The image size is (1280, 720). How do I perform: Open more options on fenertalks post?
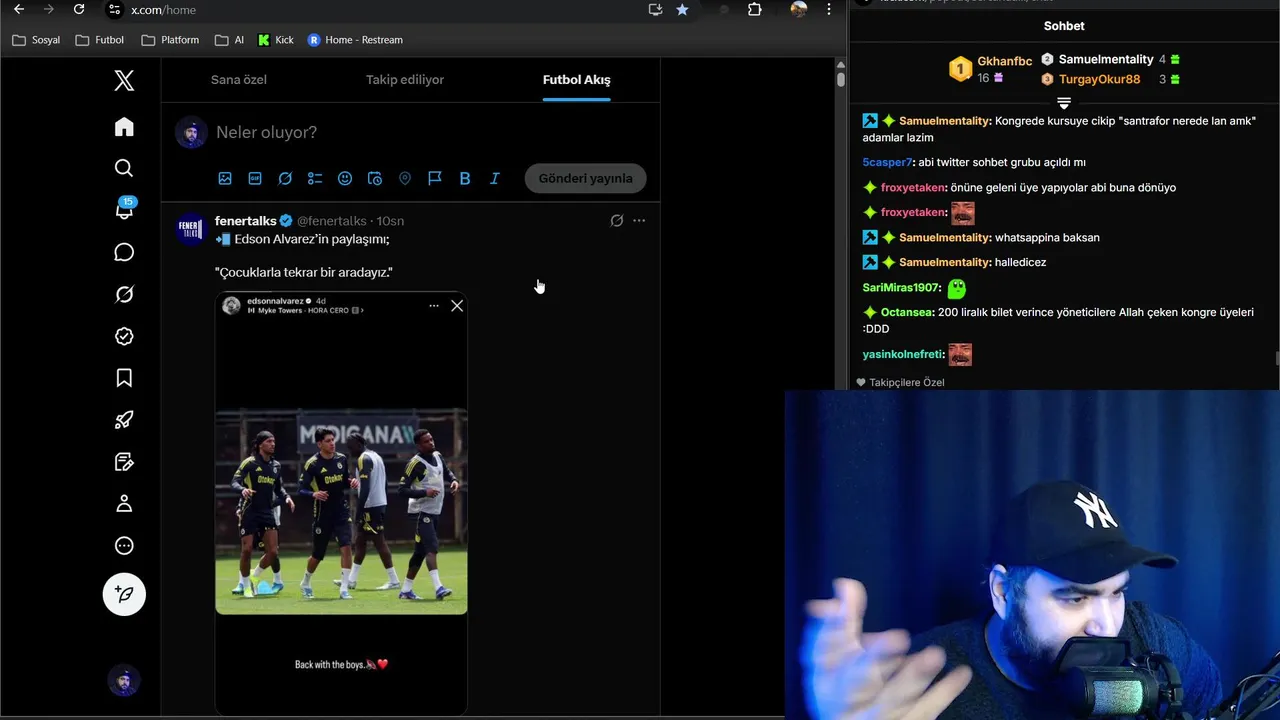(639, 220)
